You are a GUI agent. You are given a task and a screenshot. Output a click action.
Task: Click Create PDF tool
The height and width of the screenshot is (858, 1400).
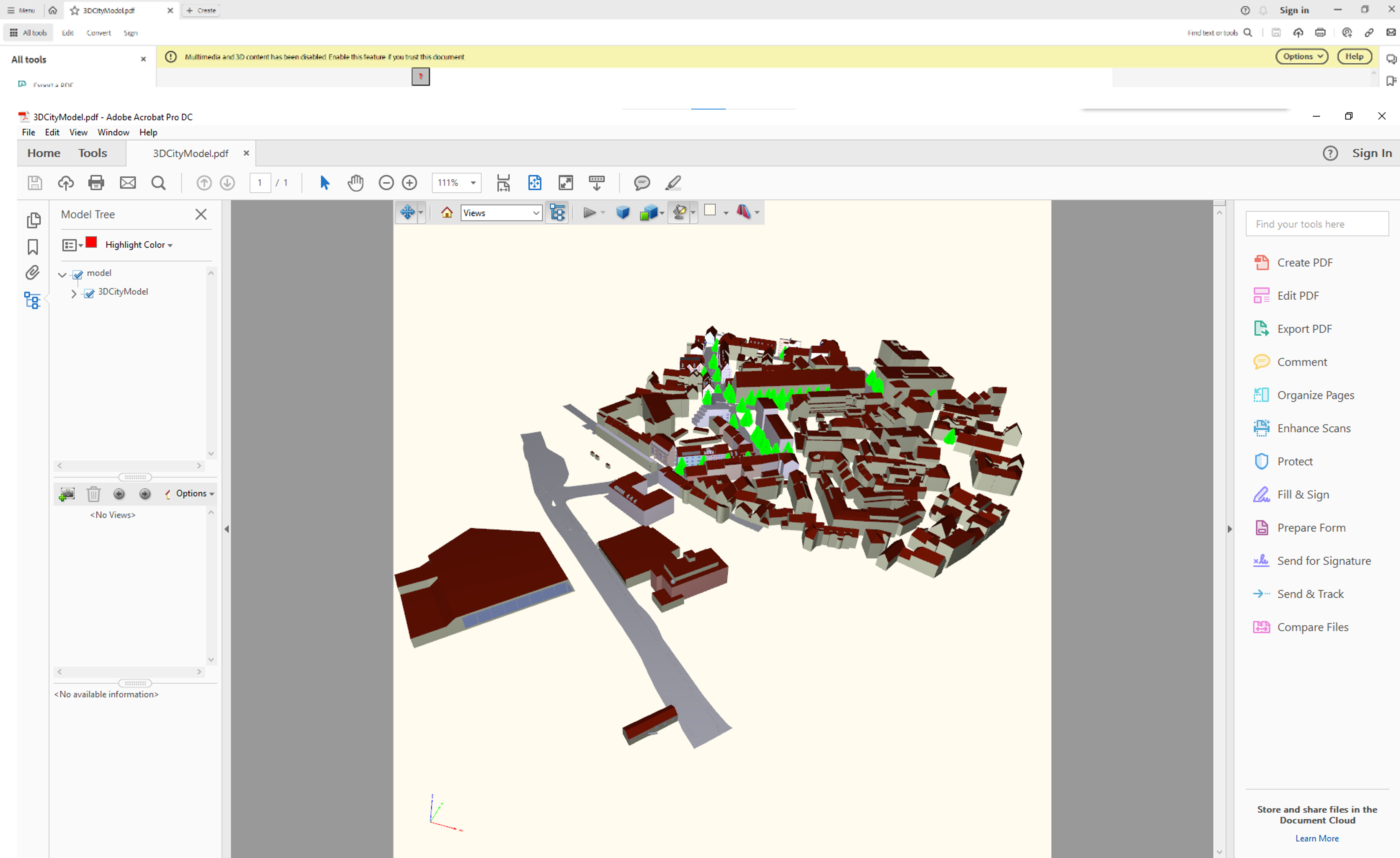(x=1293, y=262)
